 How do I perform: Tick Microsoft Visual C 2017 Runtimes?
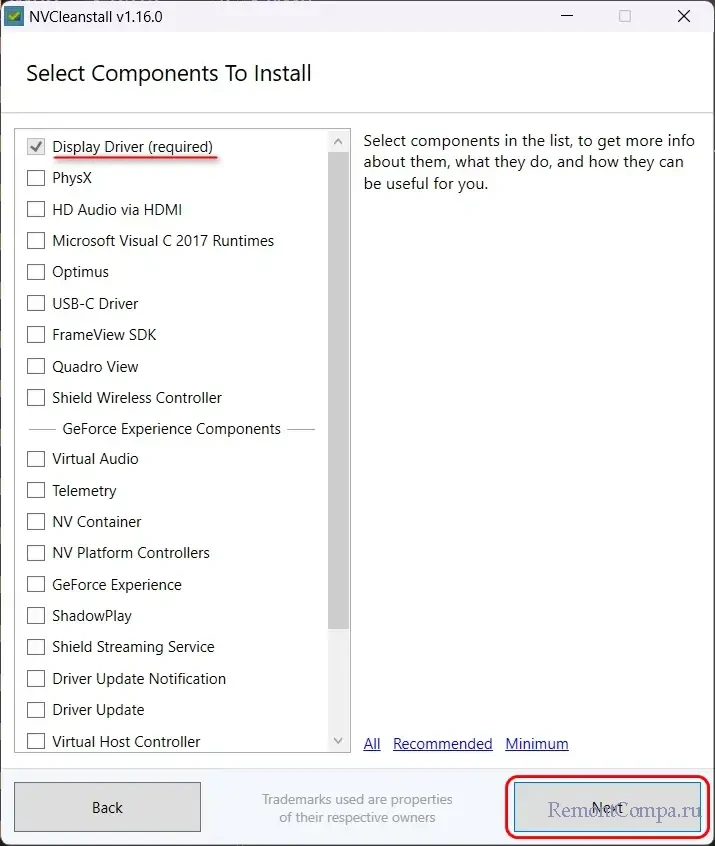[36, 241]
